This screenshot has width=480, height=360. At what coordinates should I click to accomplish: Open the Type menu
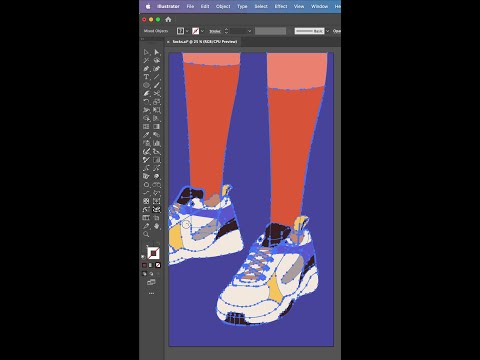click(x=242, y=6)
